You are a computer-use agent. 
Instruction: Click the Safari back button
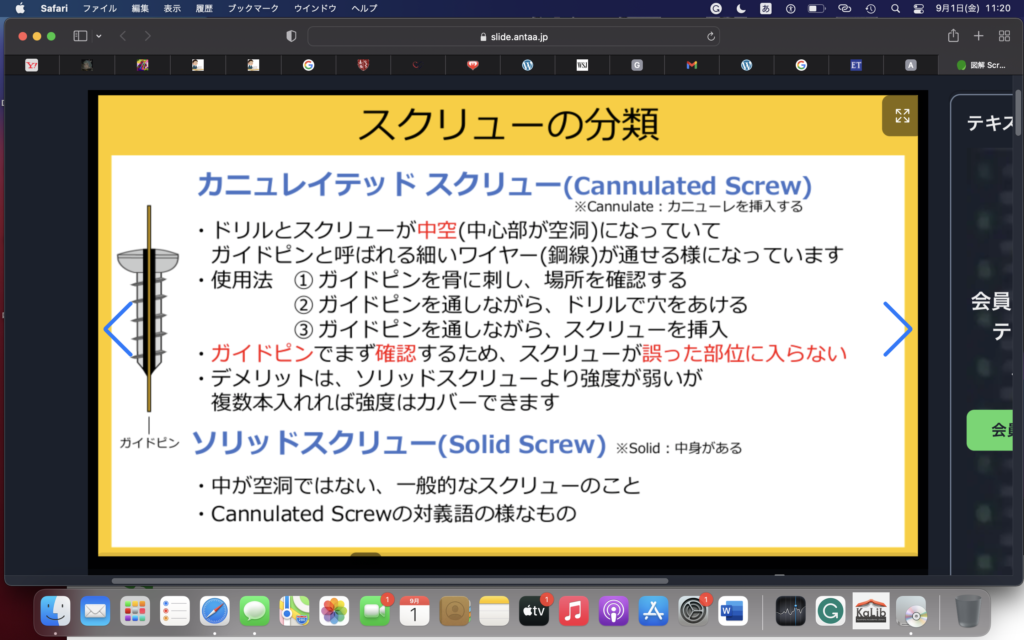[x=123, y=36]
